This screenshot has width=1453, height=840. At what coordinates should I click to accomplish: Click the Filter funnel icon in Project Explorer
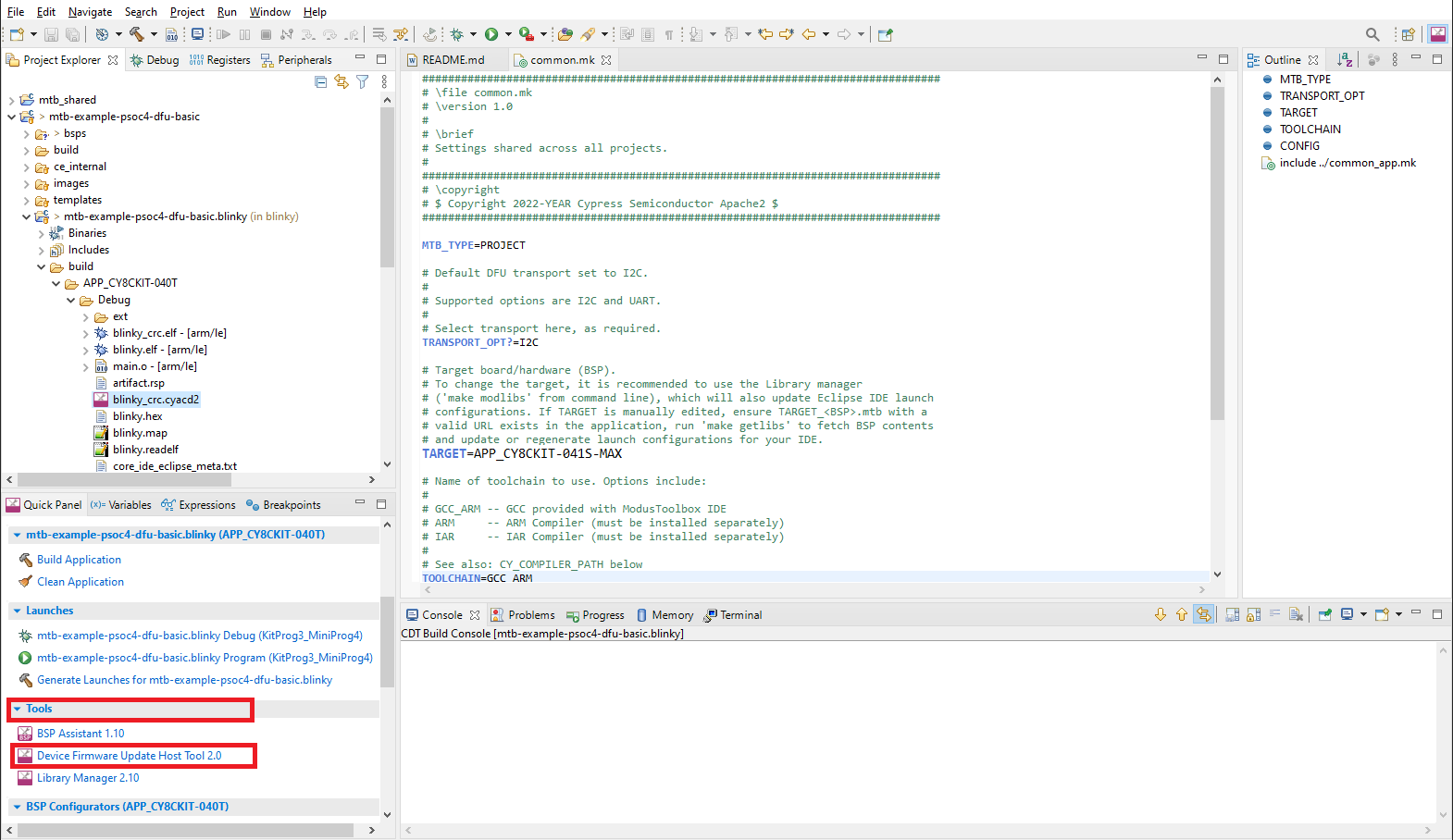tap(363, 81)
